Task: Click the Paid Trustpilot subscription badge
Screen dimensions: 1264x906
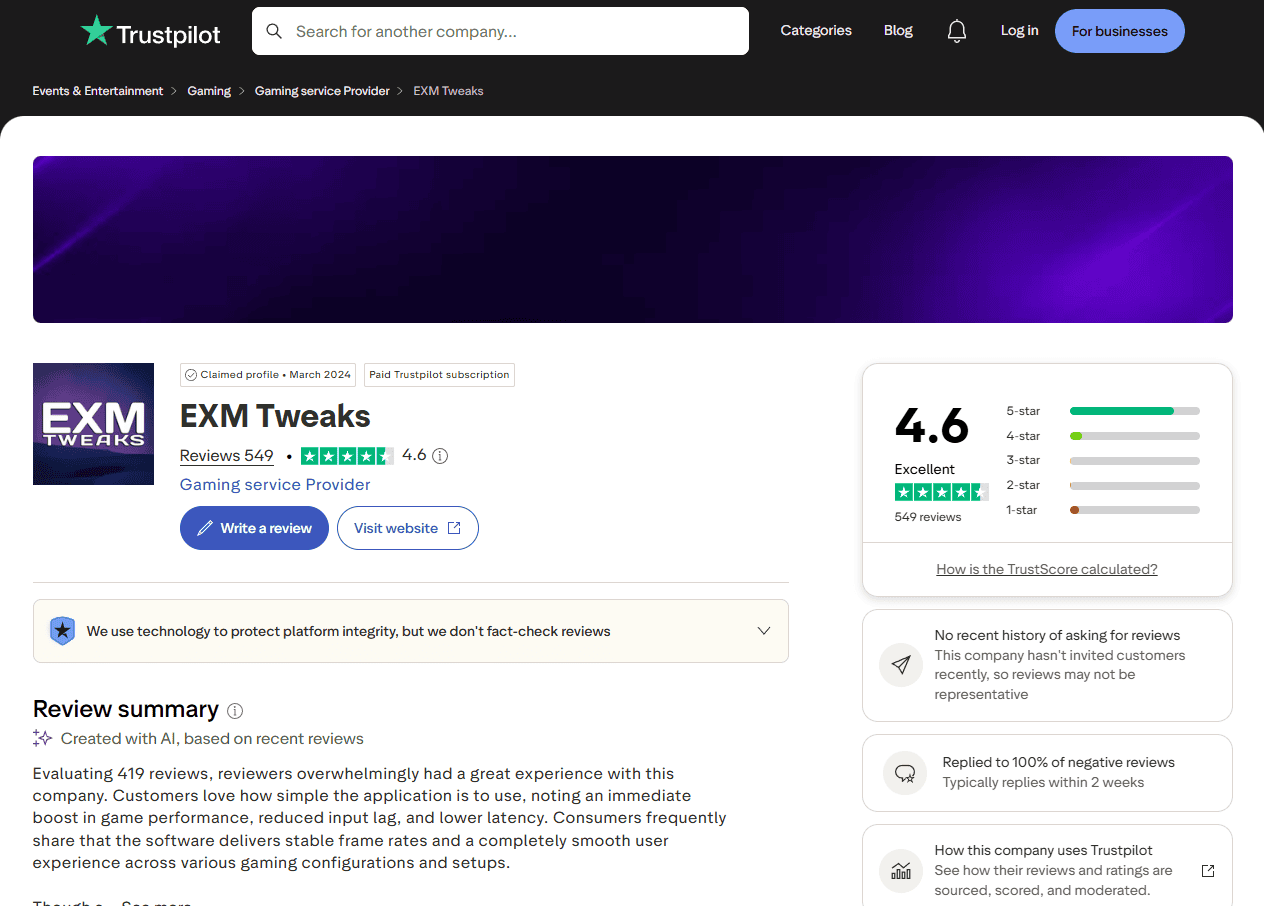Action: tap(439, 375)
